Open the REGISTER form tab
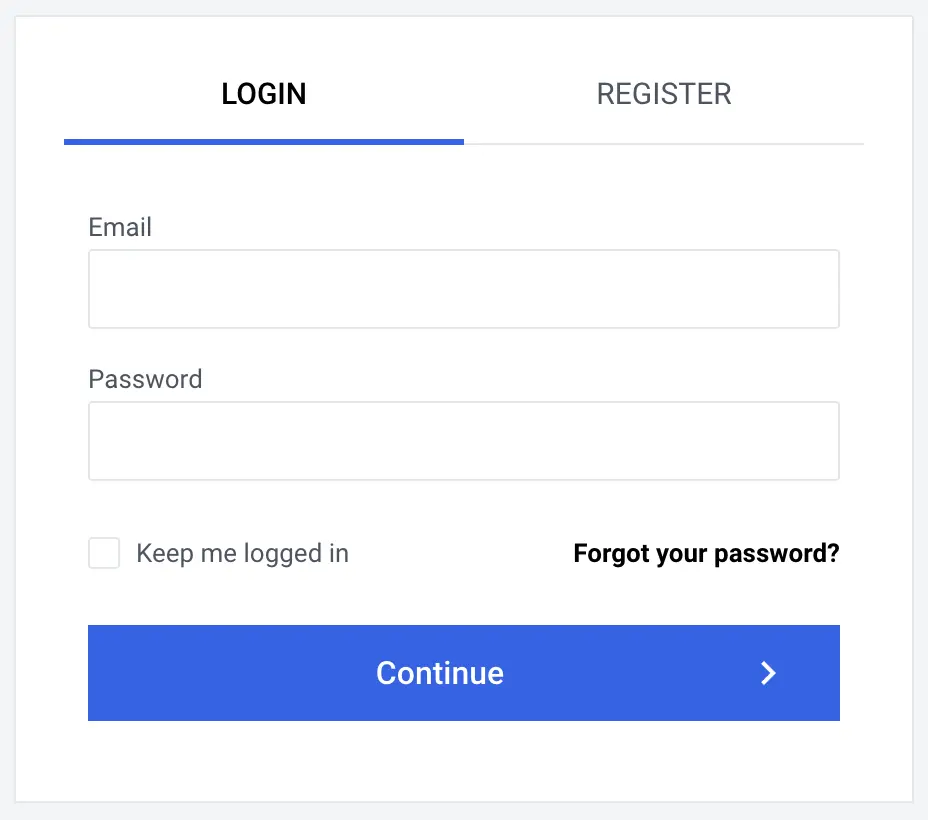 664,94
